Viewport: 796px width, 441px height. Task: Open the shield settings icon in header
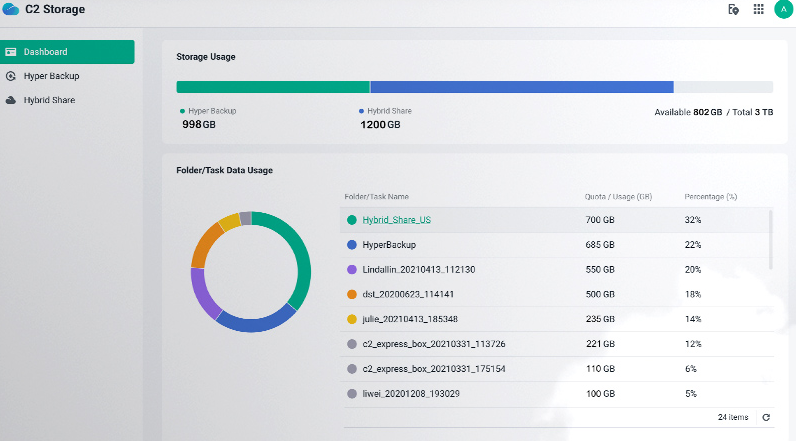[733, 10]
